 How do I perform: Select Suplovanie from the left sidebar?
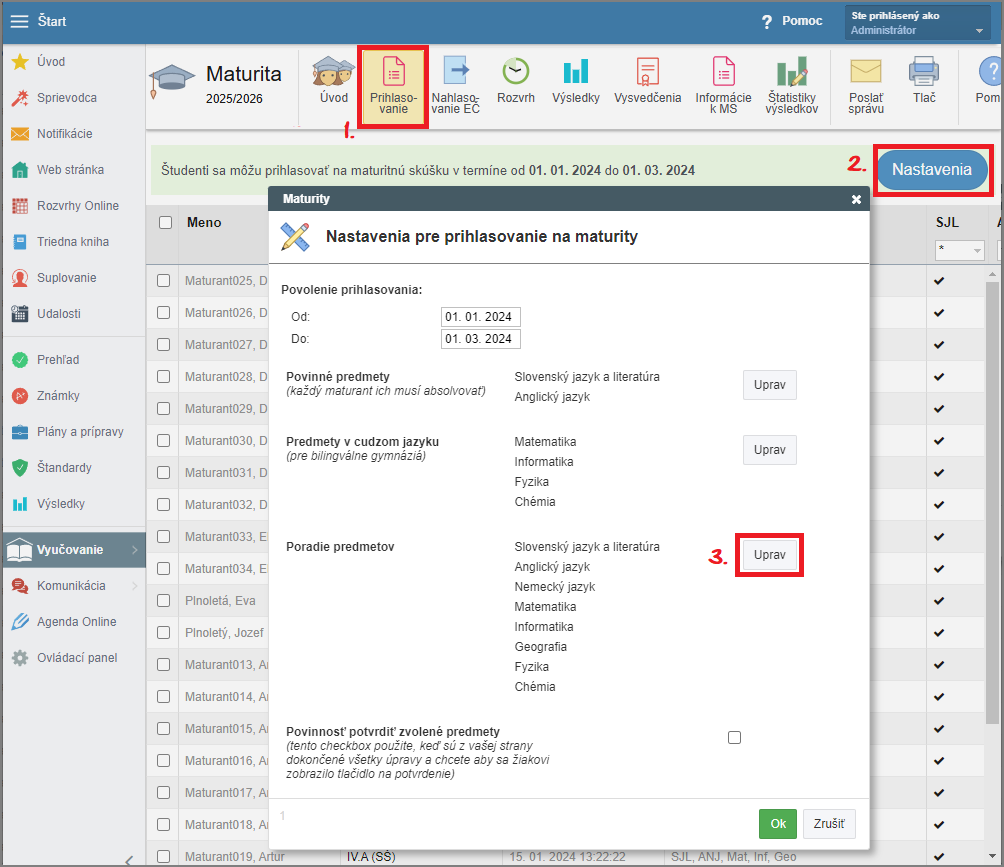coord(67,278)
